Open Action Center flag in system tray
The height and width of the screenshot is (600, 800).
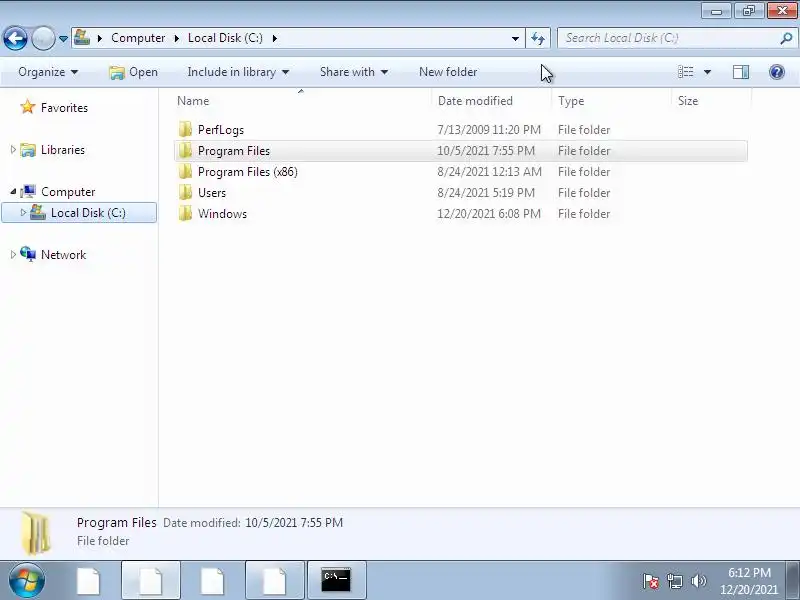(651, 581)
